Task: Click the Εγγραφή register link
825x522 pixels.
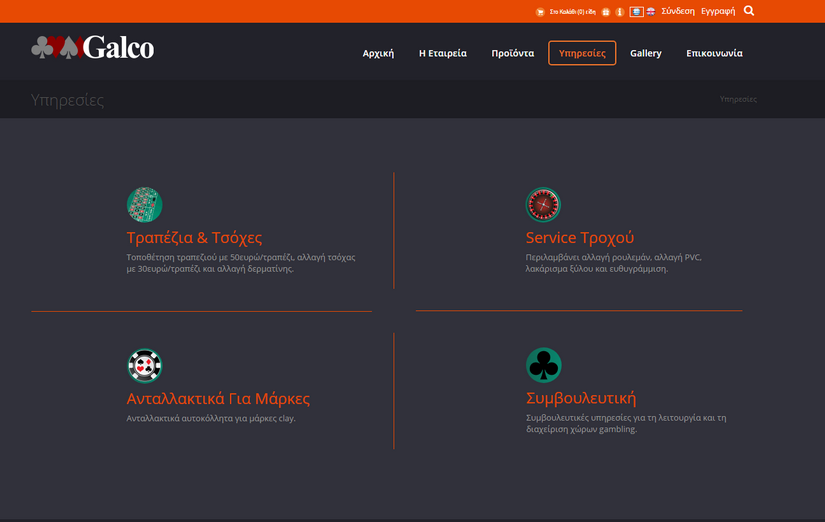Action: [x=718, y=11]
